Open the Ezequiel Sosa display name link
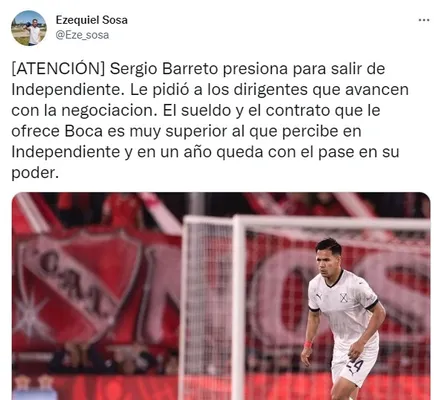The width and height of the screenshot is (434, 400). click(91, 20)
